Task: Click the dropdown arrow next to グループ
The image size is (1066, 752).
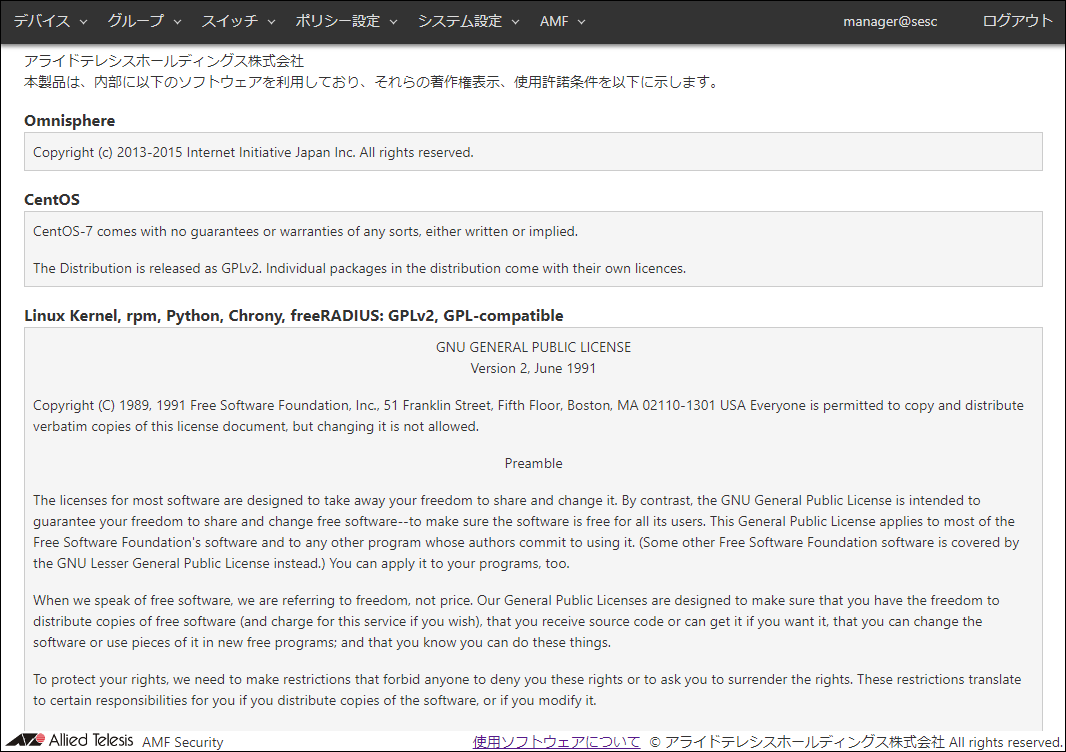Action: (177, 22)
